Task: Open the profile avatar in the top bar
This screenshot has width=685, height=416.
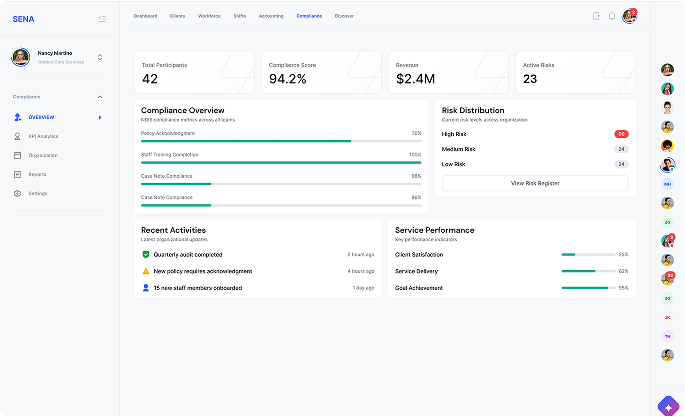Action: (629, 16)
